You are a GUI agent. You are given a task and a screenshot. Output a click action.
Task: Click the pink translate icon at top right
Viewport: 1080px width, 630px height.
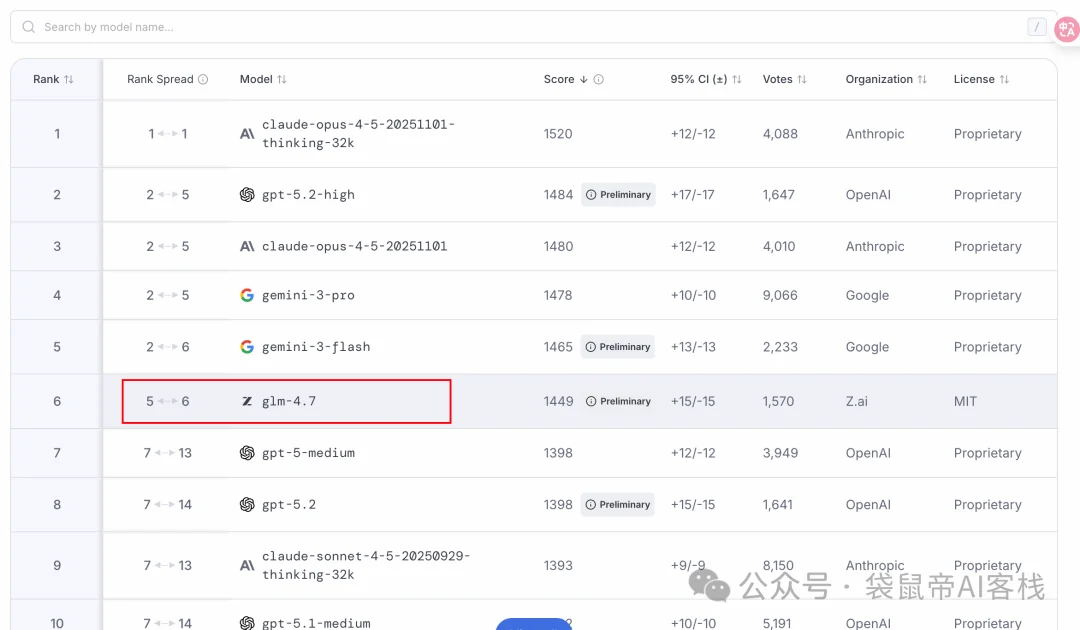(x=1066, y=29)
